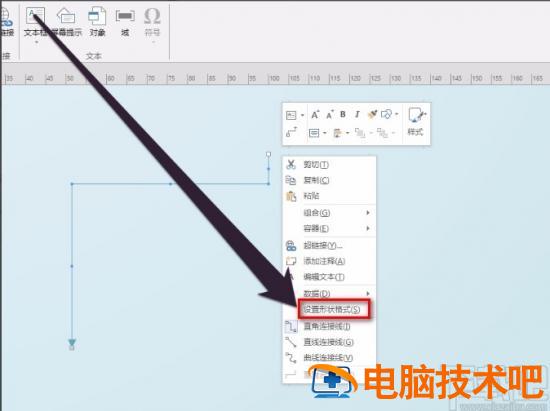The height and width of the screenshot is (411, 550).
Task: Click the link icon beside 超链接
Action: [x=291, y=245]
